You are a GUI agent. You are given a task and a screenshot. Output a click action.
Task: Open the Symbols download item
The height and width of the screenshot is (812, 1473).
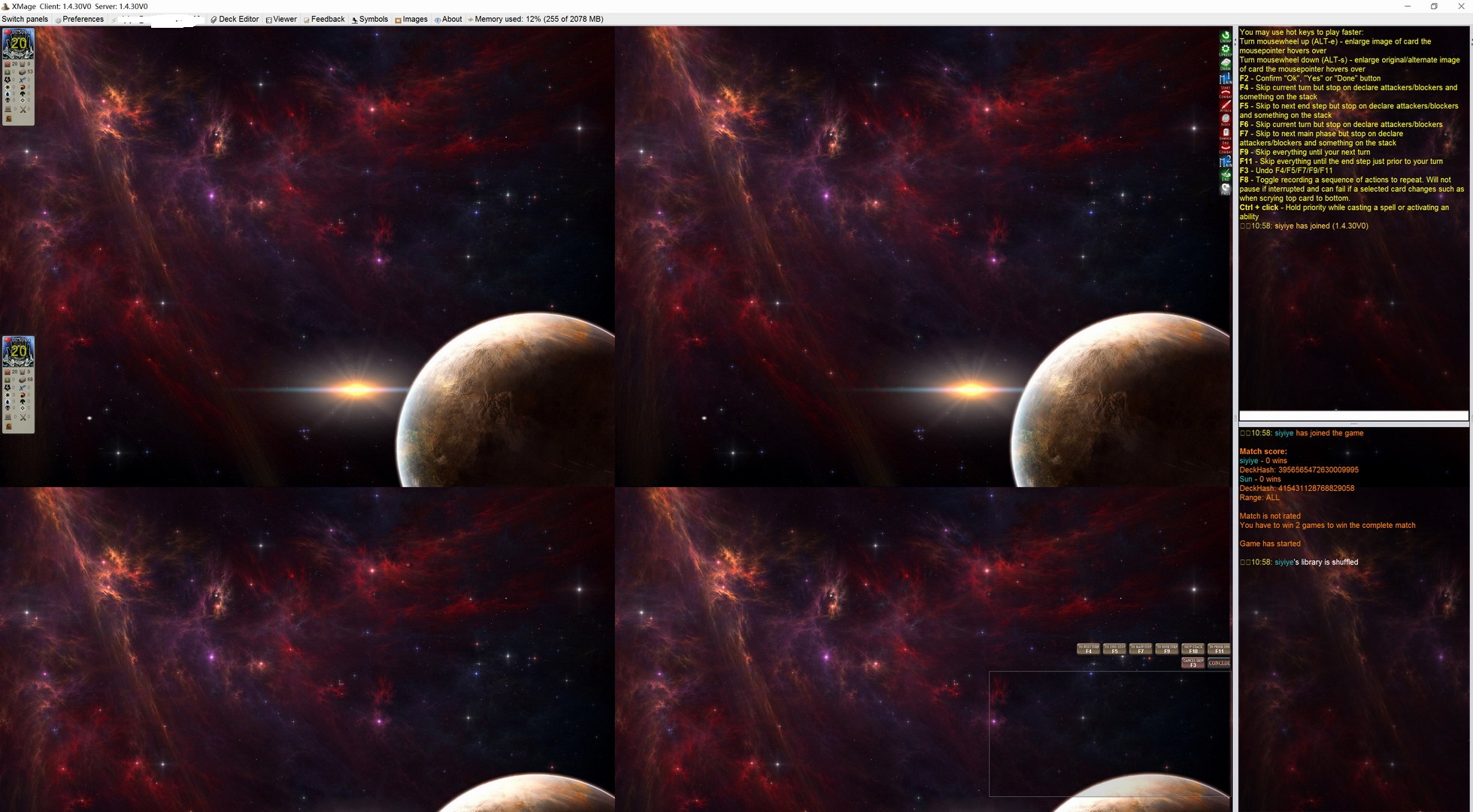(370, 19)
